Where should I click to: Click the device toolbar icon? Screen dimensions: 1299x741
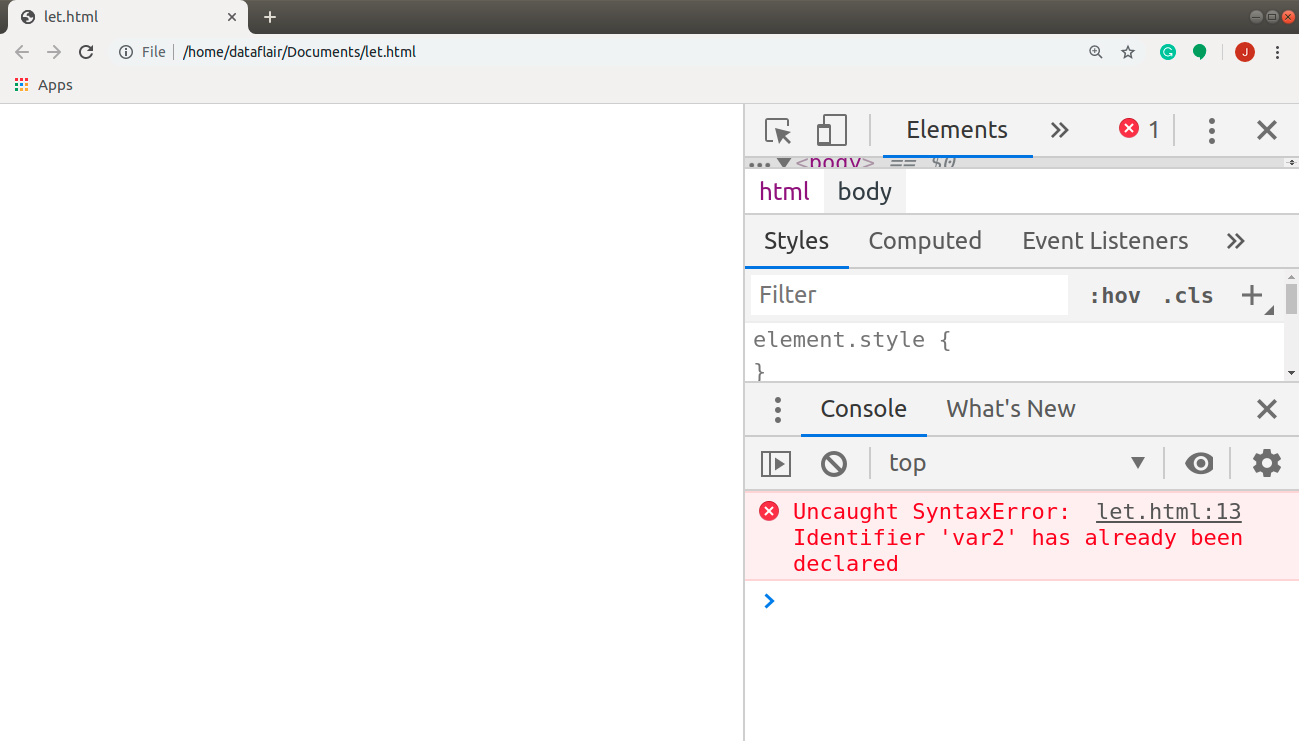[831, 130]
